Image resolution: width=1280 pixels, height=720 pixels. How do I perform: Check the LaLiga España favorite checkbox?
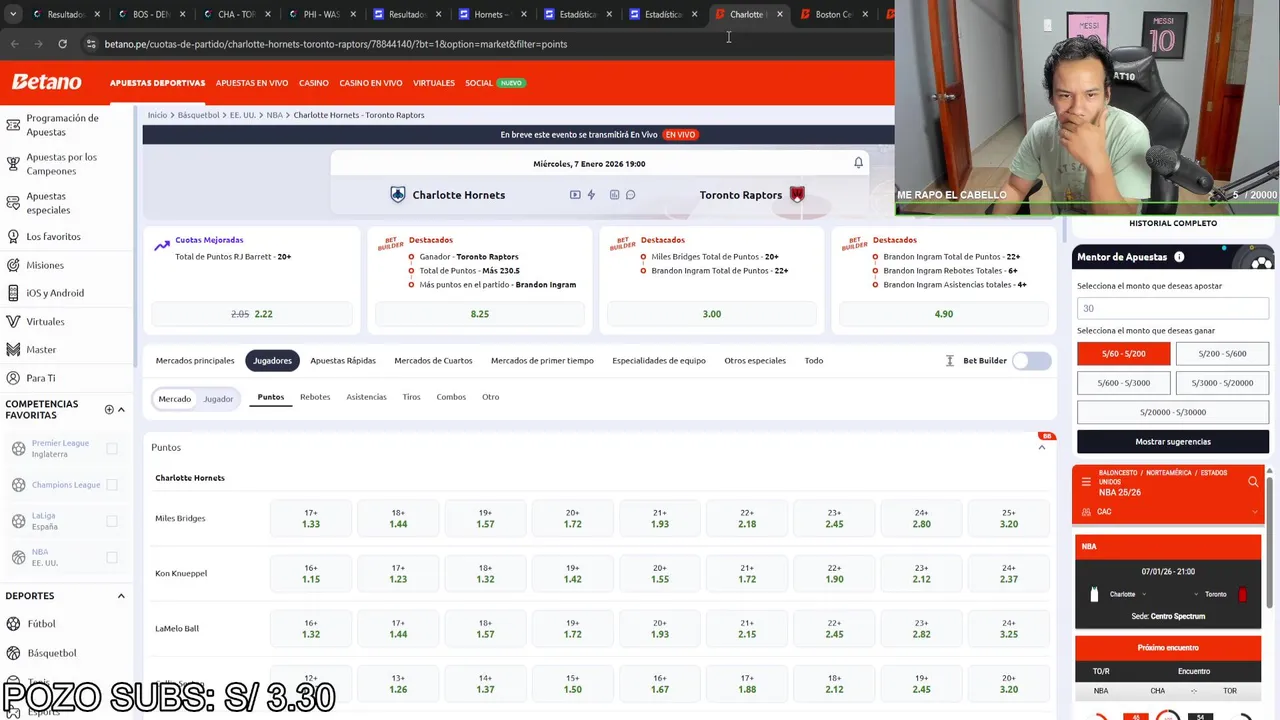(x=112, y=521)
